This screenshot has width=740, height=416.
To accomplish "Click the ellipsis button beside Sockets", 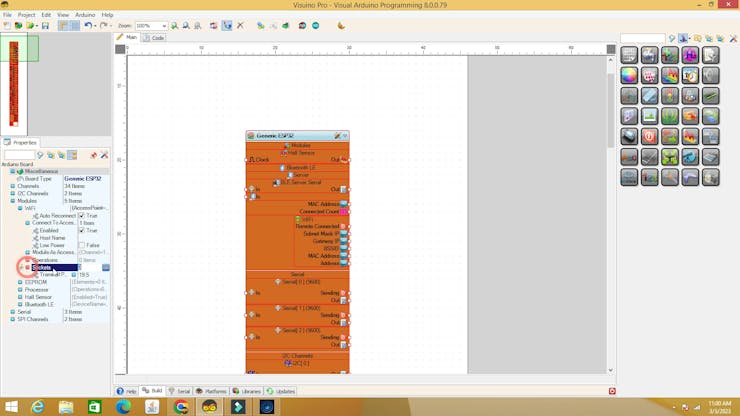I will point(105,268).
